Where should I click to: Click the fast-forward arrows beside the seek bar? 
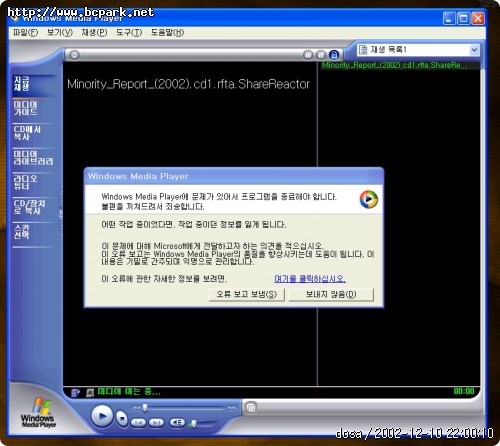coord(232,408)
